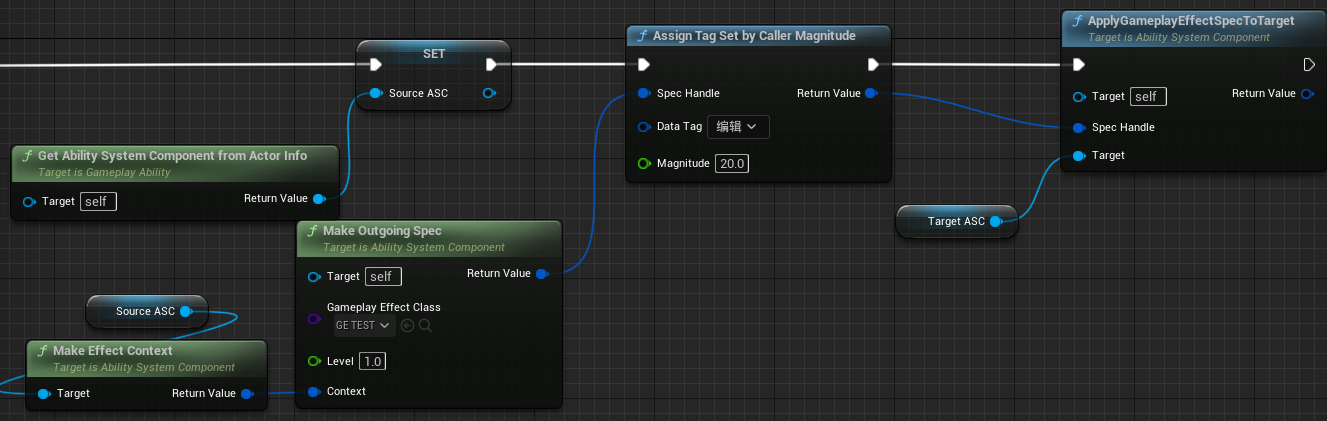The image size is (1327, 421).
Task: Click the self field in Make Outgoing Spec
Action: pos(384,276)
